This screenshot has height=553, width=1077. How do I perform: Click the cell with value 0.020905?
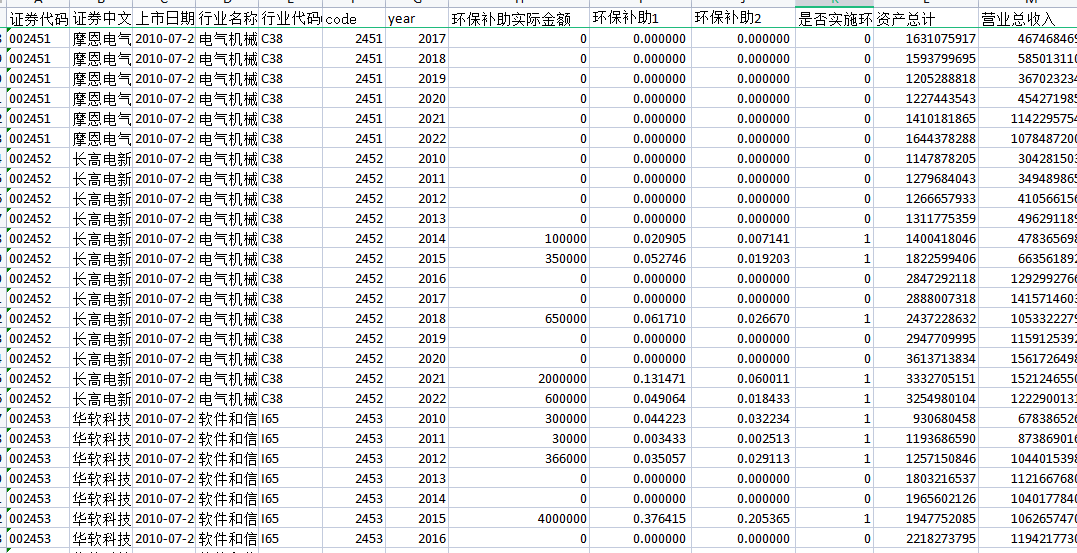coord(641,238)
